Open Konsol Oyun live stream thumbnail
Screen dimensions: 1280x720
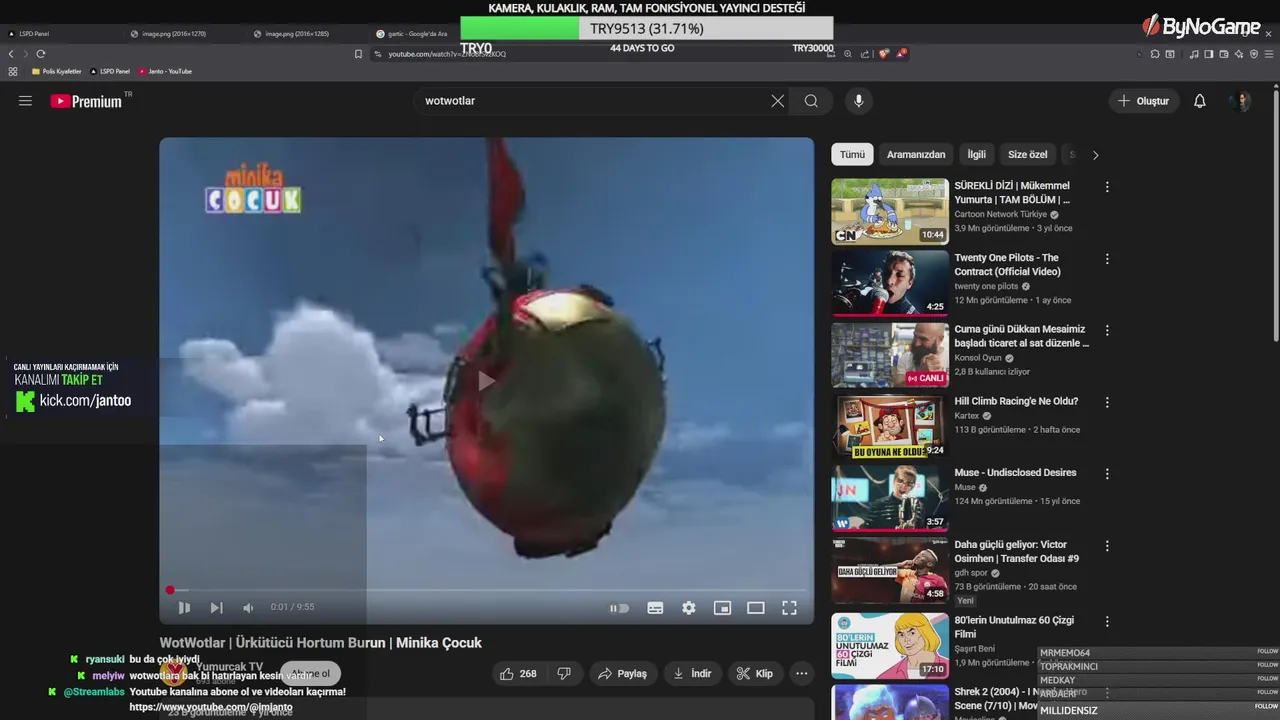pyautogui.click(x=890, y=354)
